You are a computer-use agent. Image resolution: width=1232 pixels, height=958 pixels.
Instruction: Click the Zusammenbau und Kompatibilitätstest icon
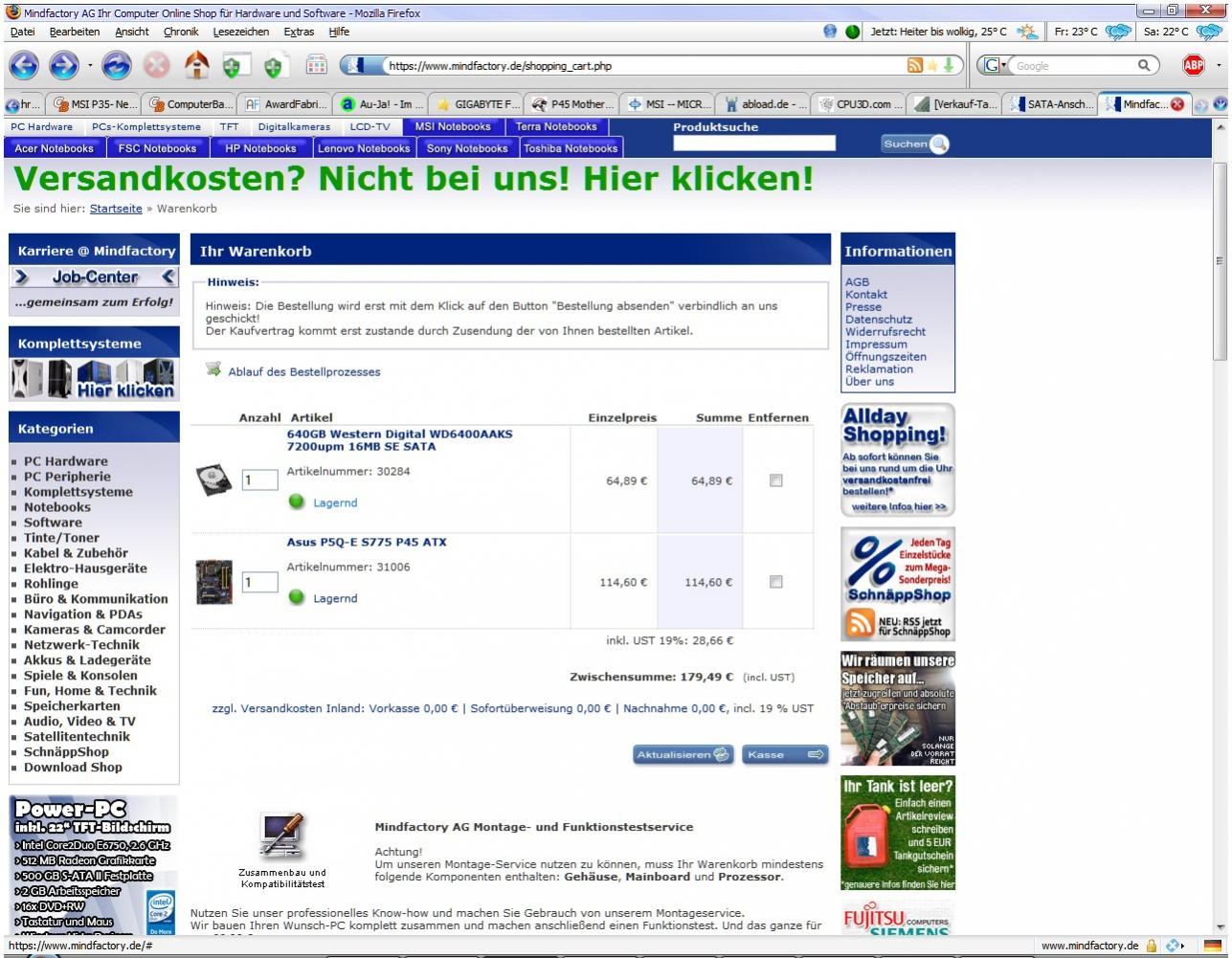pos(281,836)
